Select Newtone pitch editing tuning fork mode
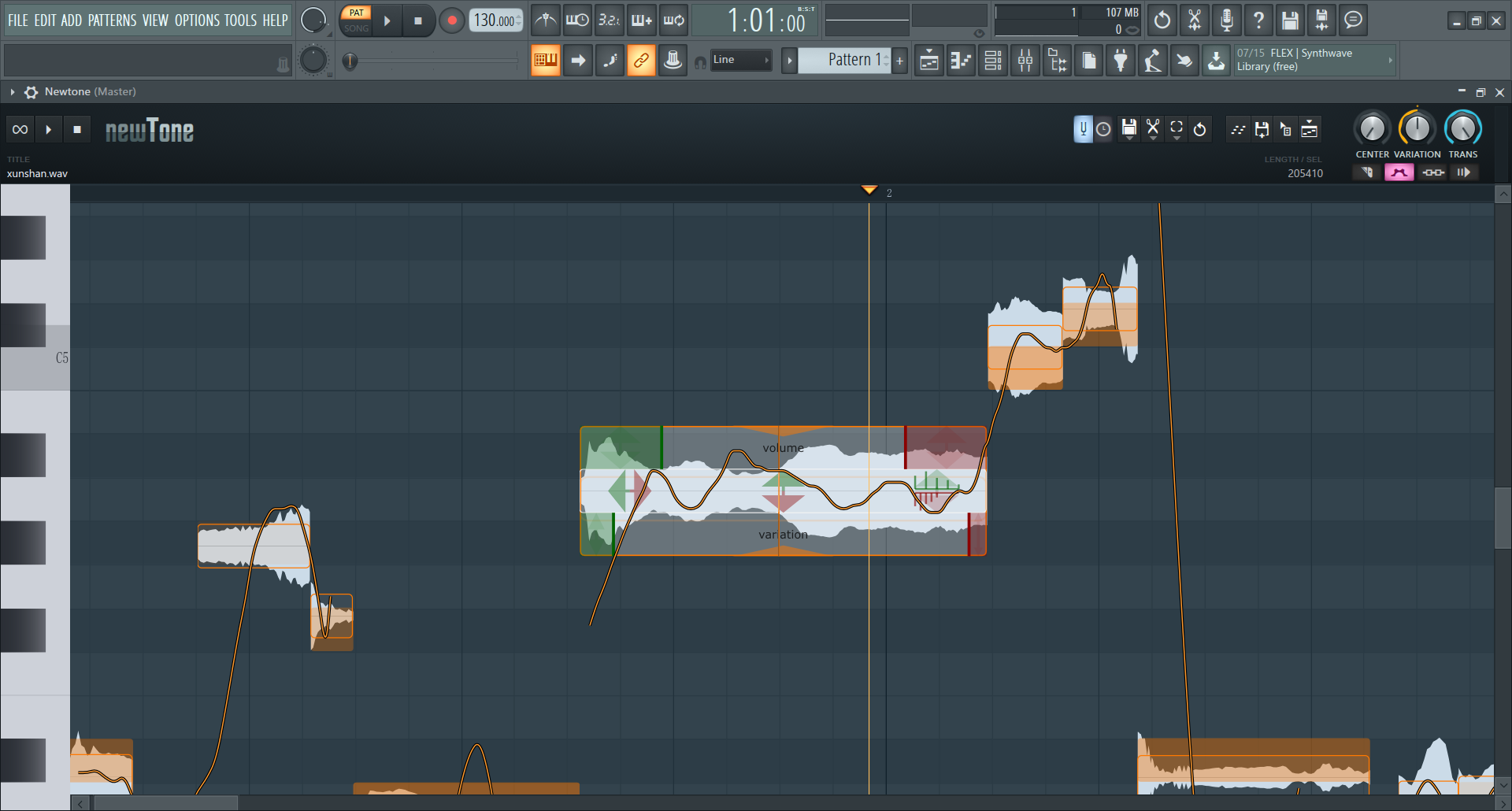Viewport: 1512px width, 811px height. click(x=1084, y=129)
